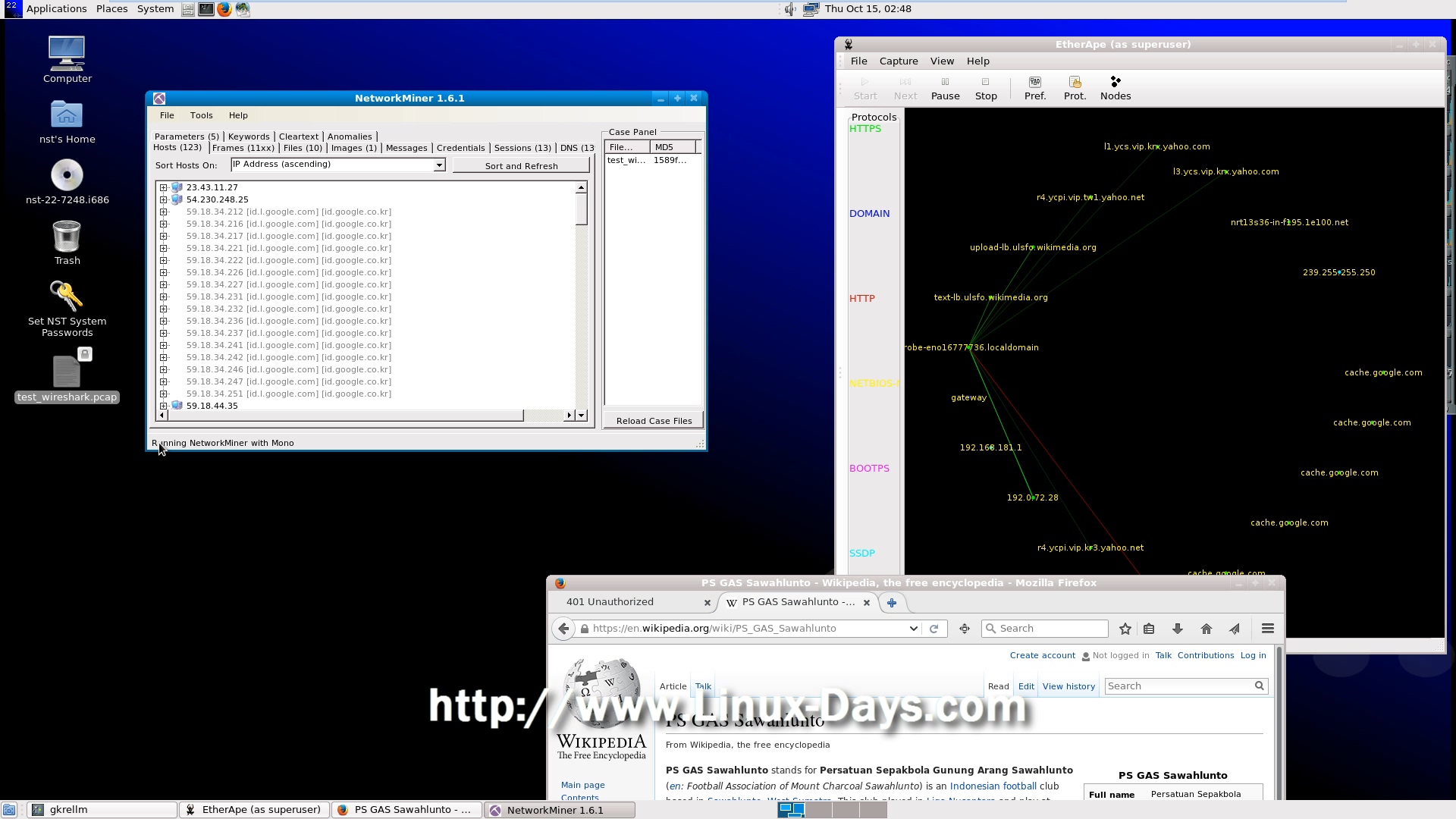Click Sort and Refresh button
Screen dimensions: 1456x819
tap(521, 166)
